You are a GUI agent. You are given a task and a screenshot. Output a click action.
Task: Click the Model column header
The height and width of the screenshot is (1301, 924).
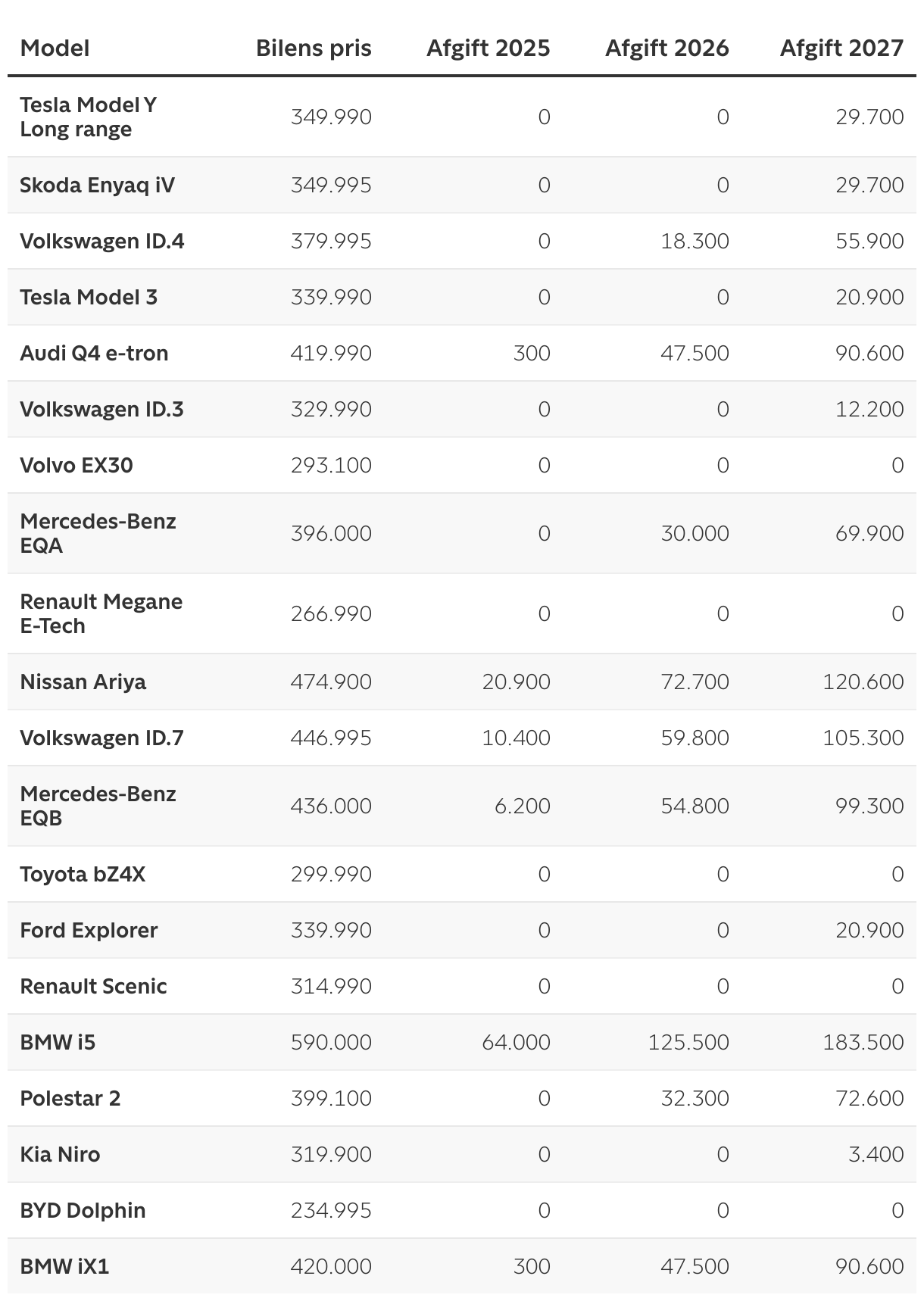click(55, 48)
